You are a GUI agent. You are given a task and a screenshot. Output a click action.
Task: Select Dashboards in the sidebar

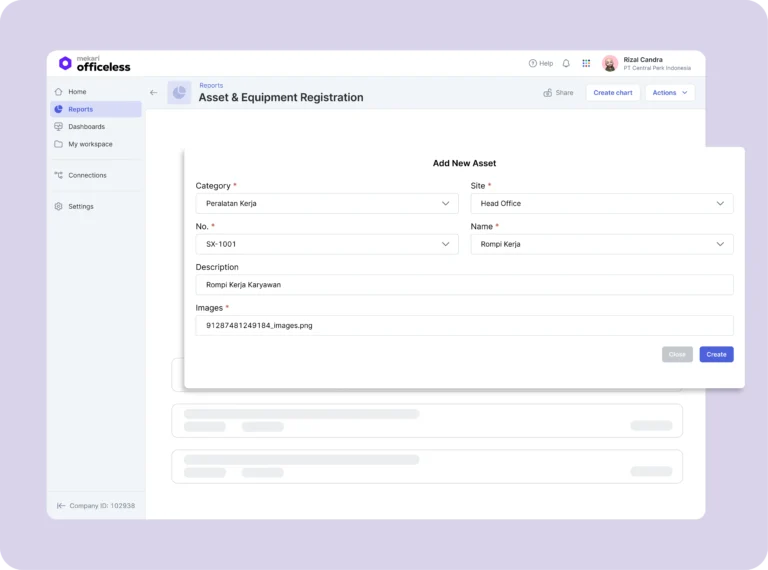86,127
